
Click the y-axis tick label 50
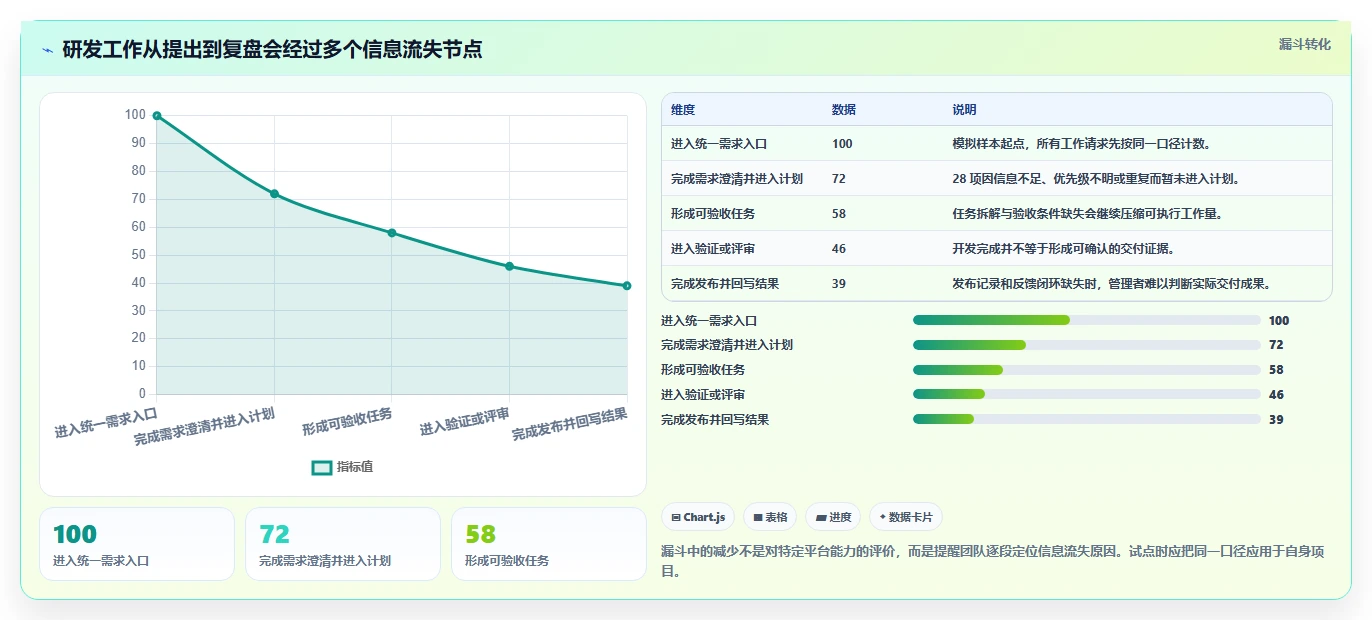138,255
